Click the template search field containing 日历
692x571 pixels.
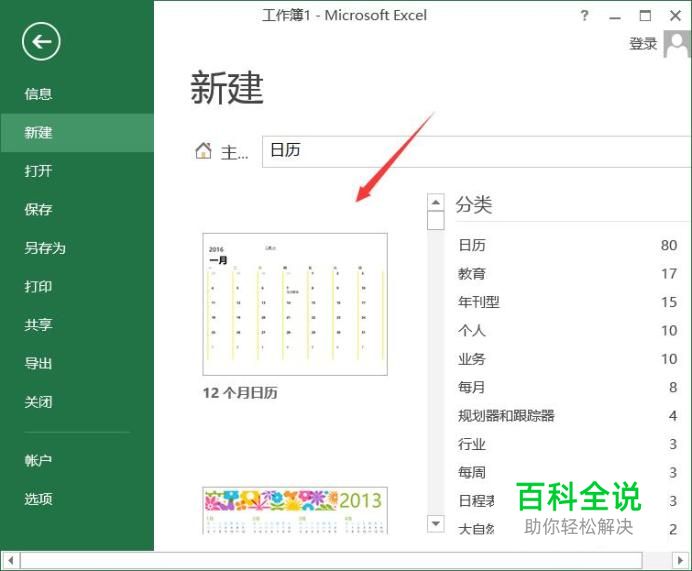click(x=477, y=151)
